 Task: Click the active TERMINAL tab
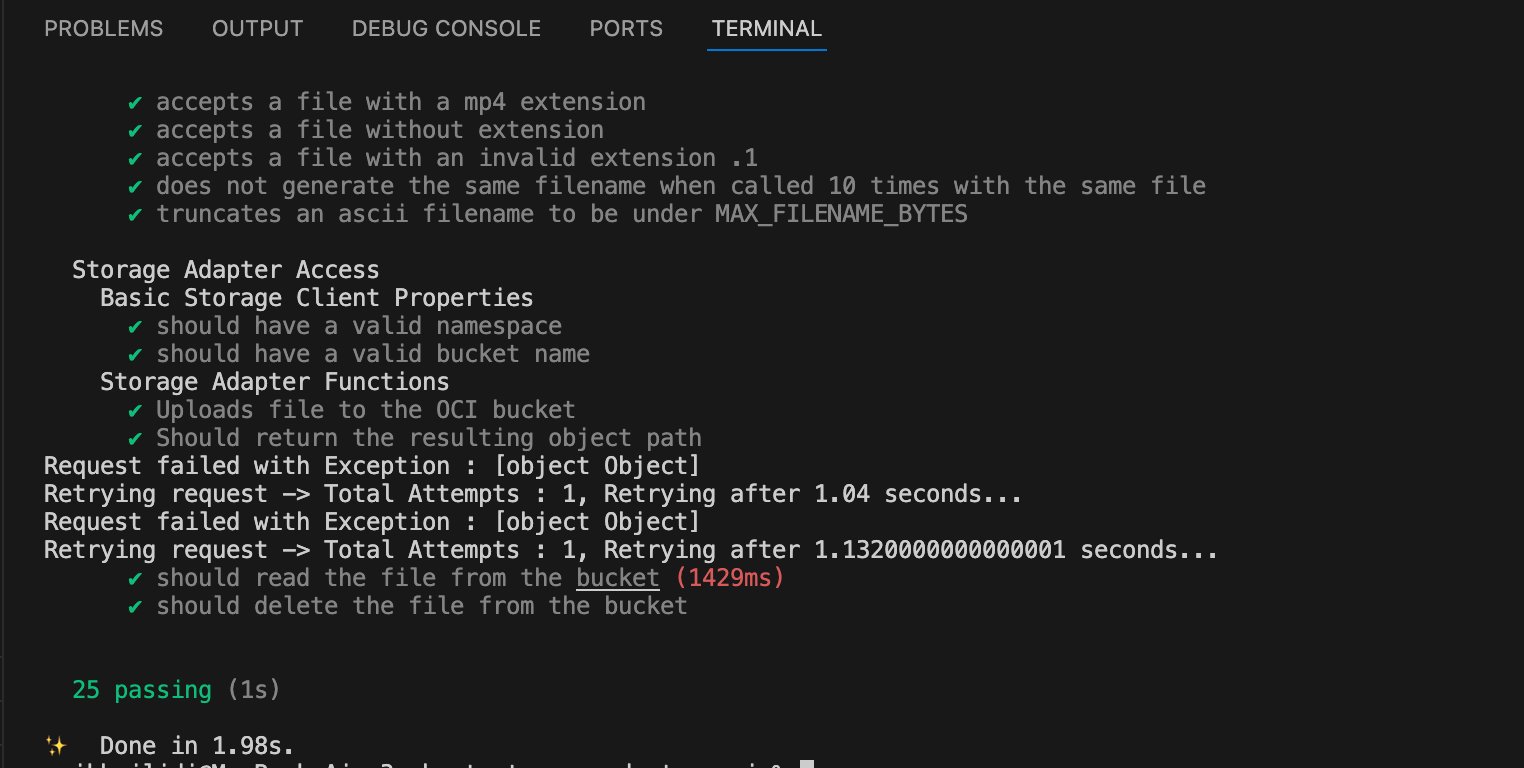coord(766,29)
